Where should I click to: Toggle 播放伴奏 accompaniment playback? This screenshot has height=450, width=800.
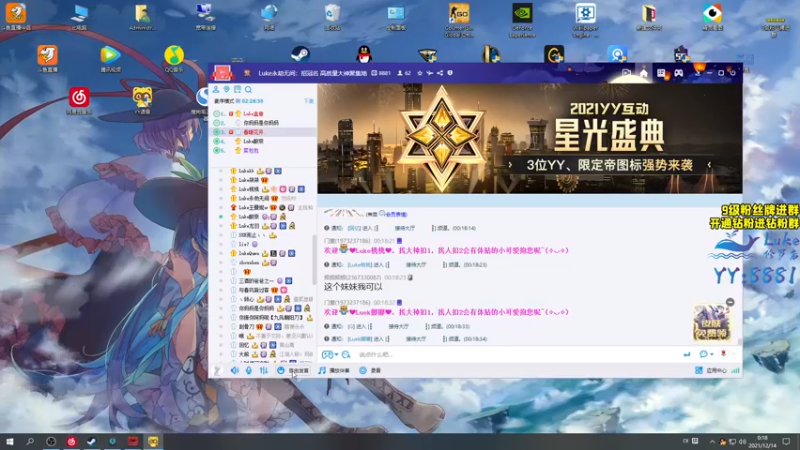click(x=334, y=370)
